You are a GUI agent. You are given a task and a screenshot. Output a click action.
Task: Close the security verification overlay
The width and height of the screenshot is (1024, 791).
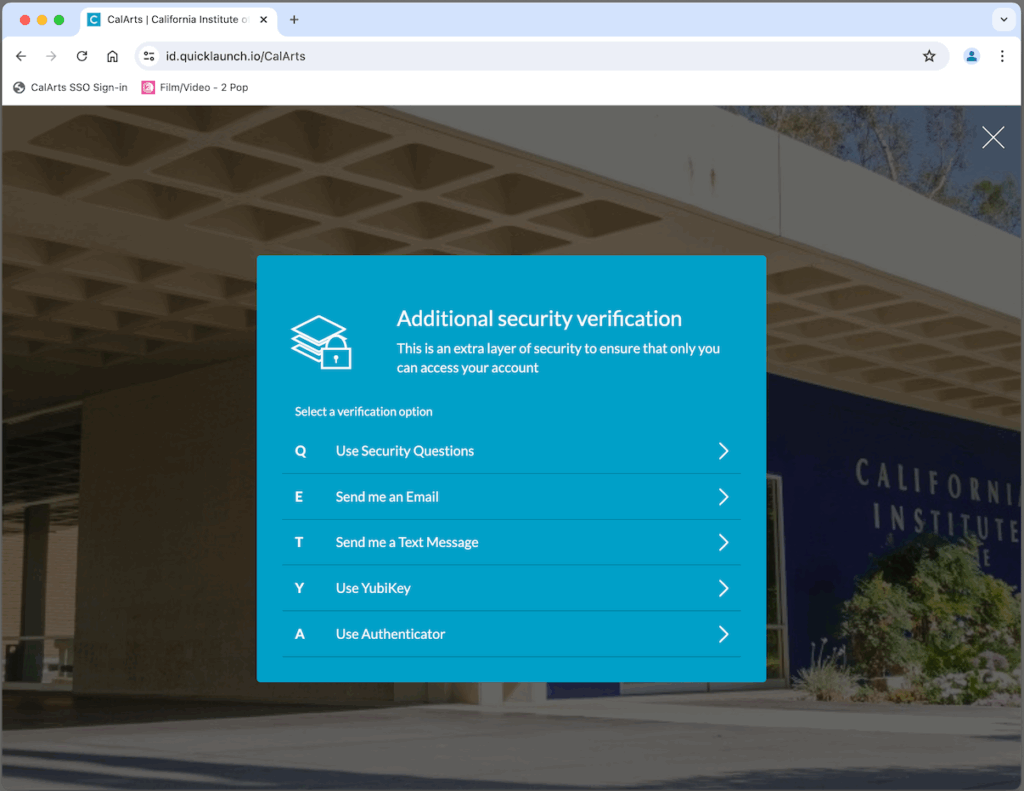pyautogui.click(x=993, y=137)
